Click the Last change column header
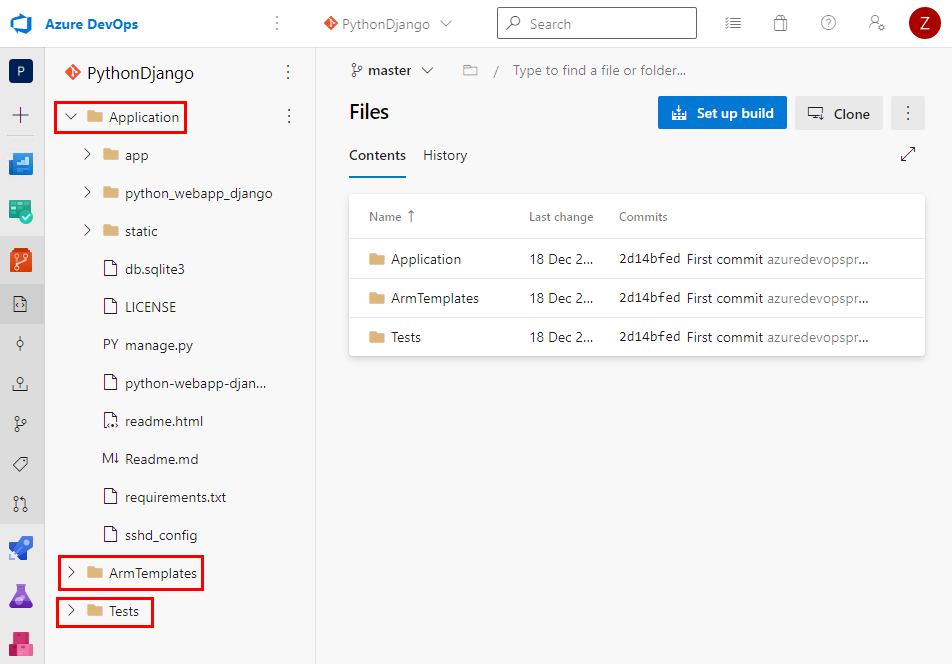Image resolution: width=952 pixels, height=664 pixels. 561,217
